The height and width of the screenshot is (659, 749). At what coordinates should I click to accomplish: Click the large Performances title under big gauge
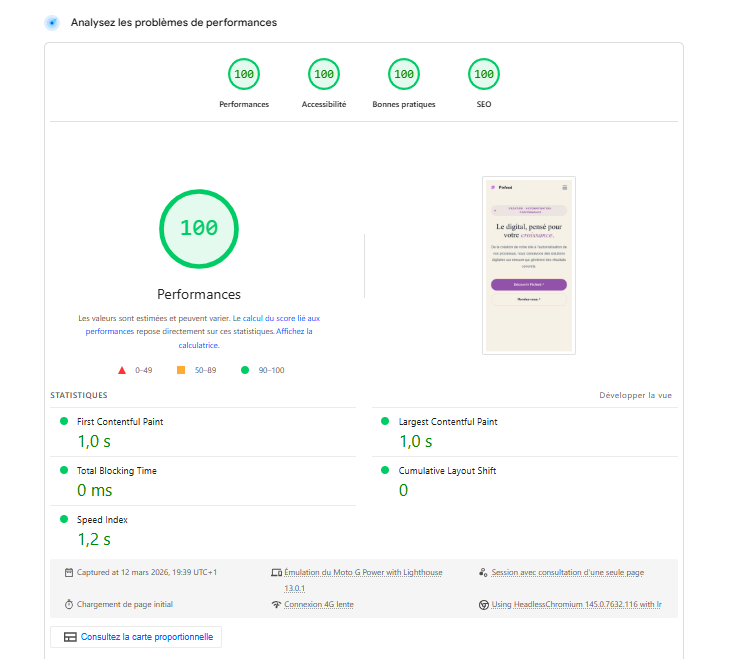click(199, 294)
